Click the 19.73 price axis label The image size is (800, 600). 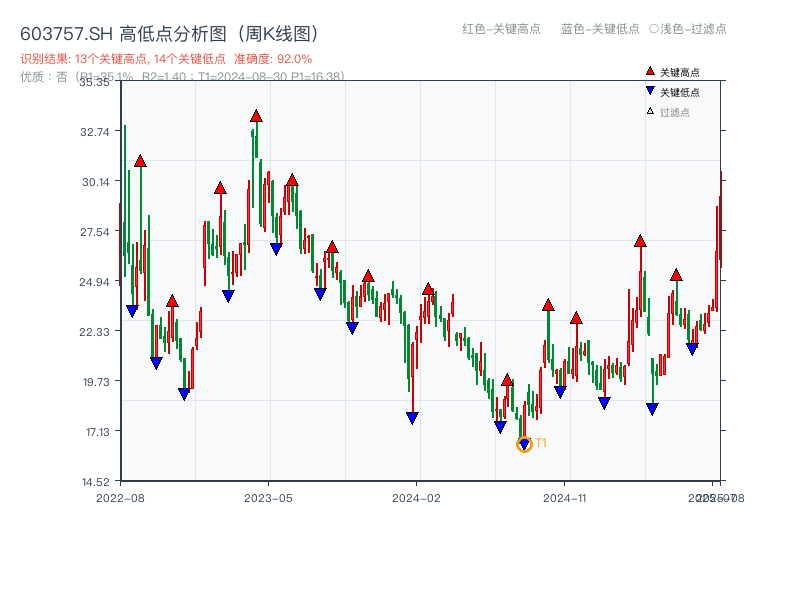(x=96, y=382)
